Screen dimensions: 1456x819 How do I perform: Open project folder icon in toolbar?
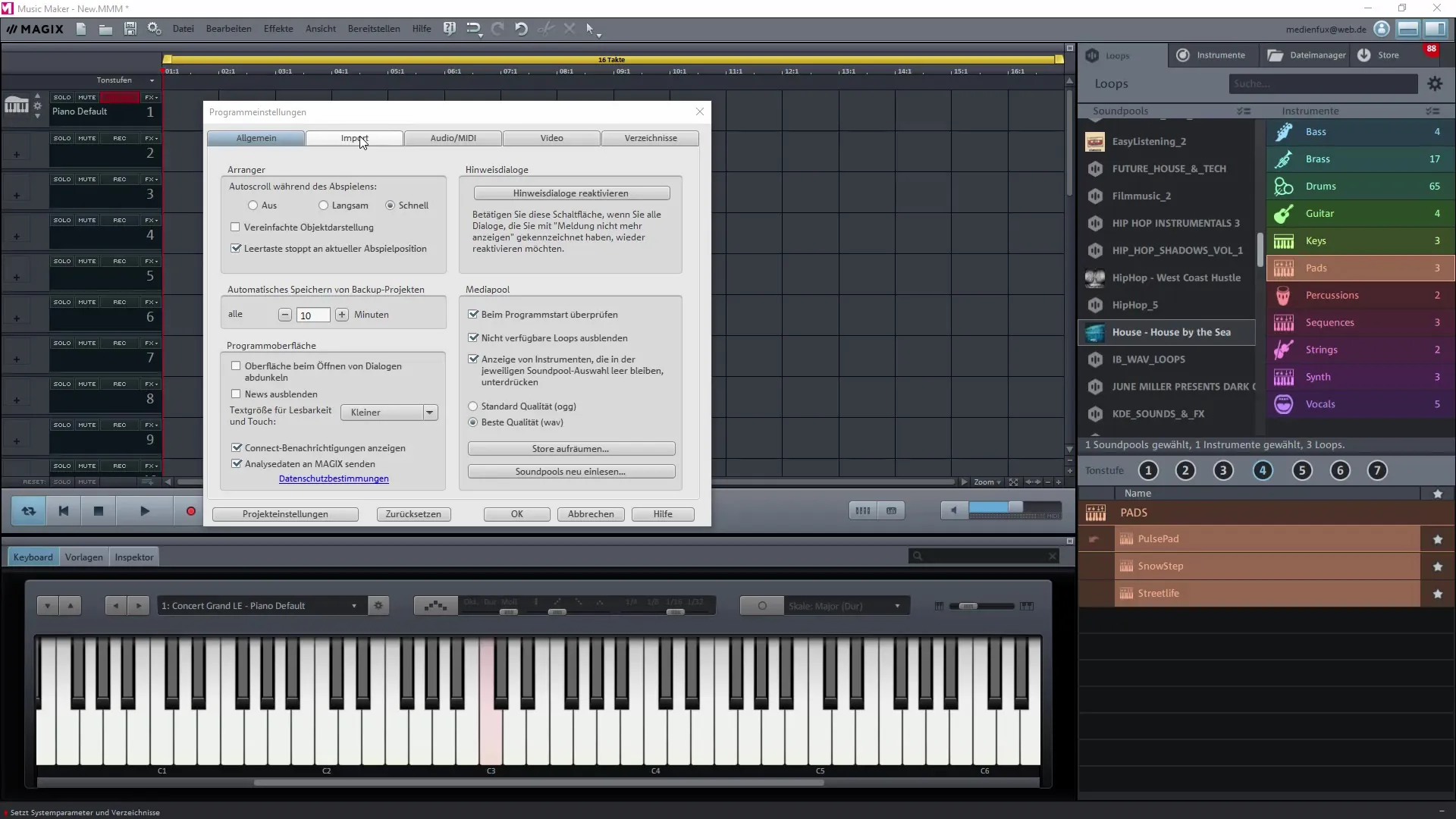[x=105, y=29]
